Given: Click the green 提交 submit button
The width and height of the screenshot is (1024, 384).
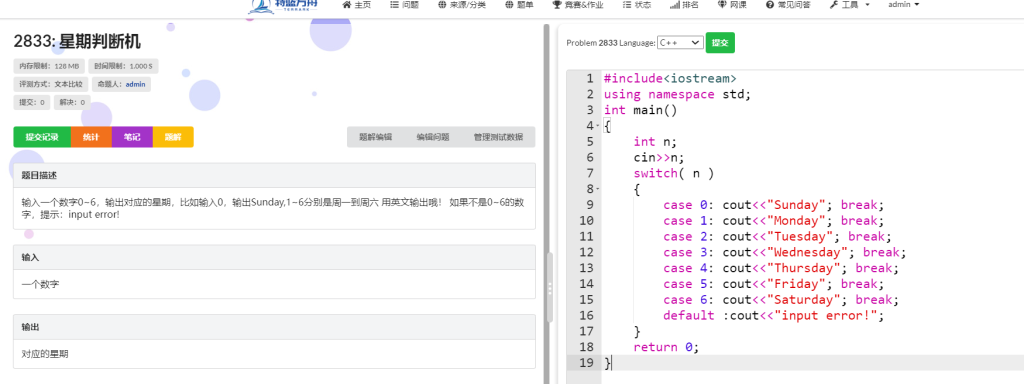Looking at the screenshot, I should tap(720, 42).
